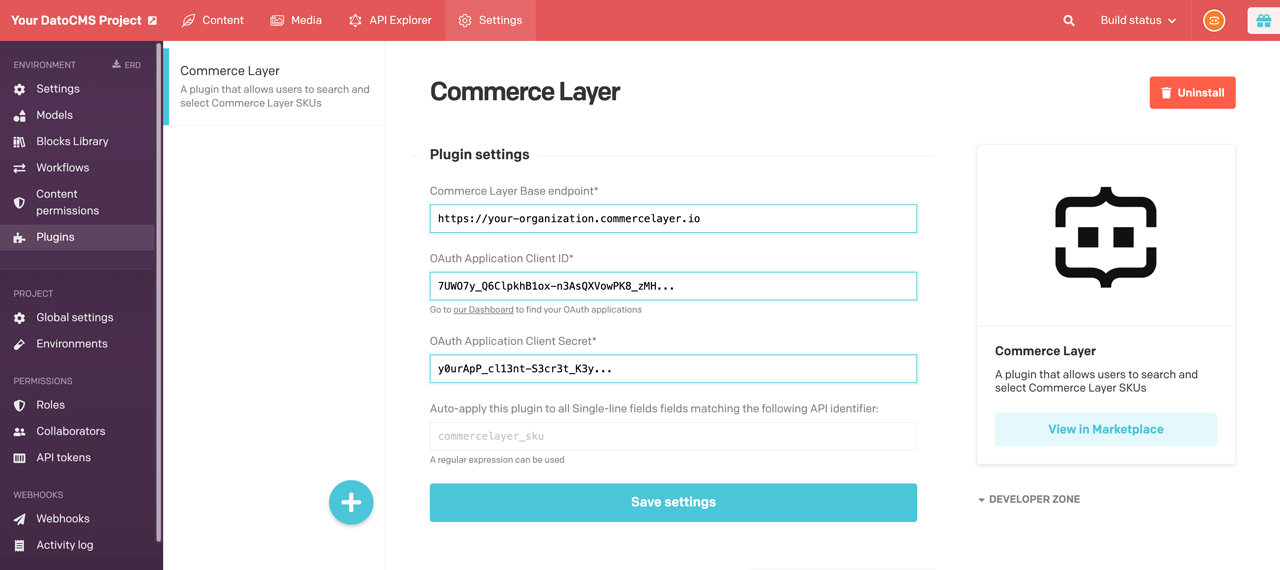Click the search magnifier icon
The width and height of the screenshot is (1280, 570).
pyautogui.click(x=1069, y=20)
